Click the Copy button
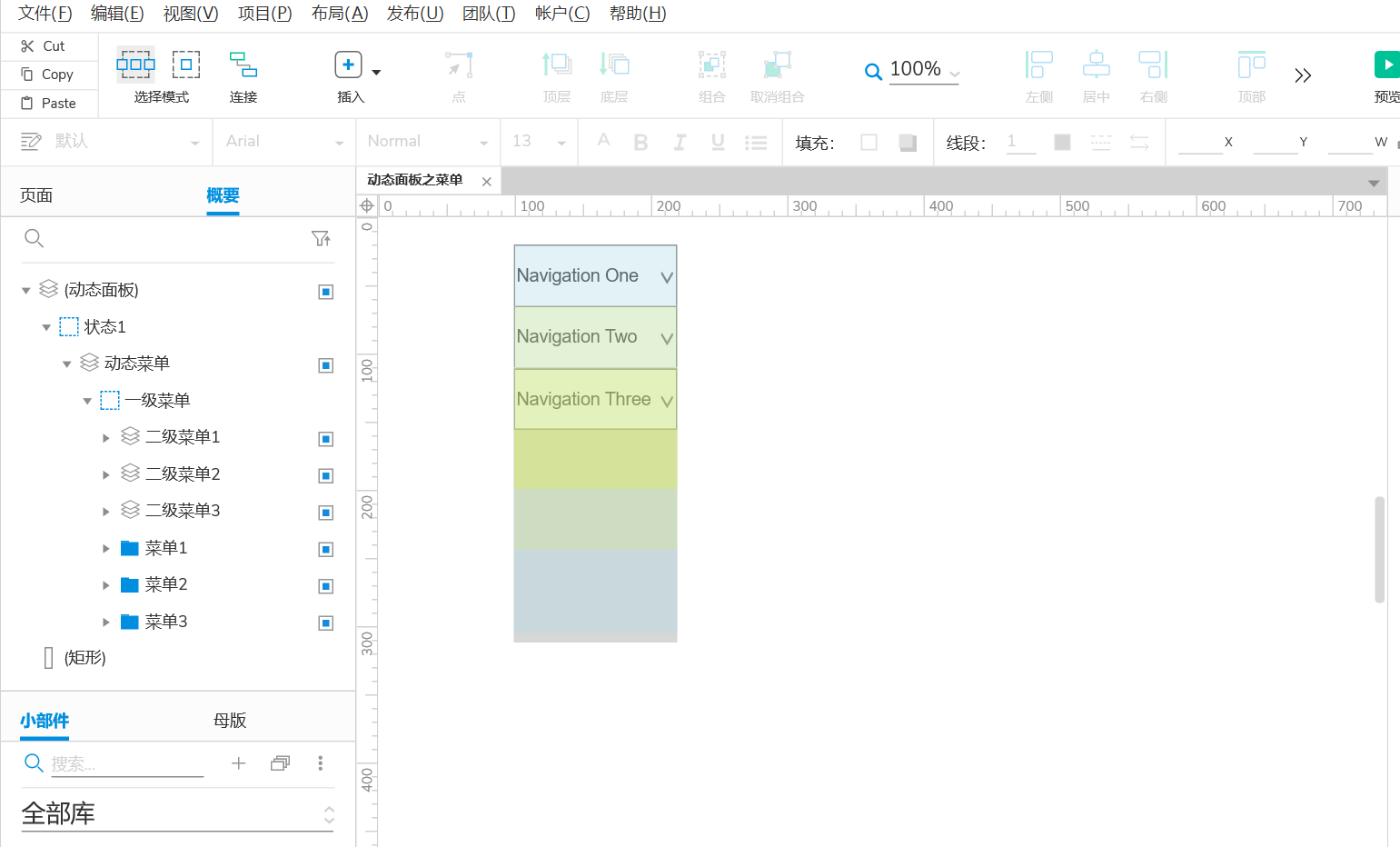The height and width of the screenshot is (847, 1400). 47,75
